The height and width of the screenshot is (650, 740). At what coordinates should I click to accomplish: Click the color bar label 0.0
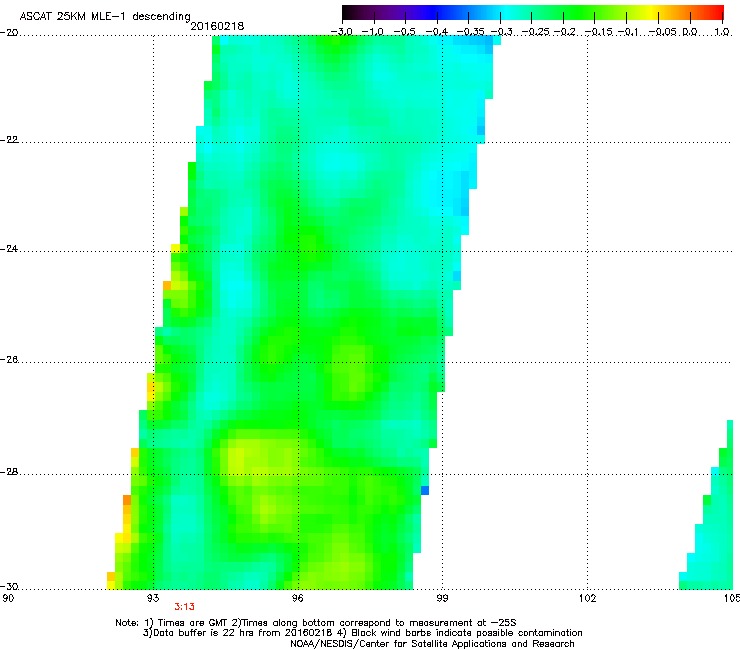(x=690, y=32)
